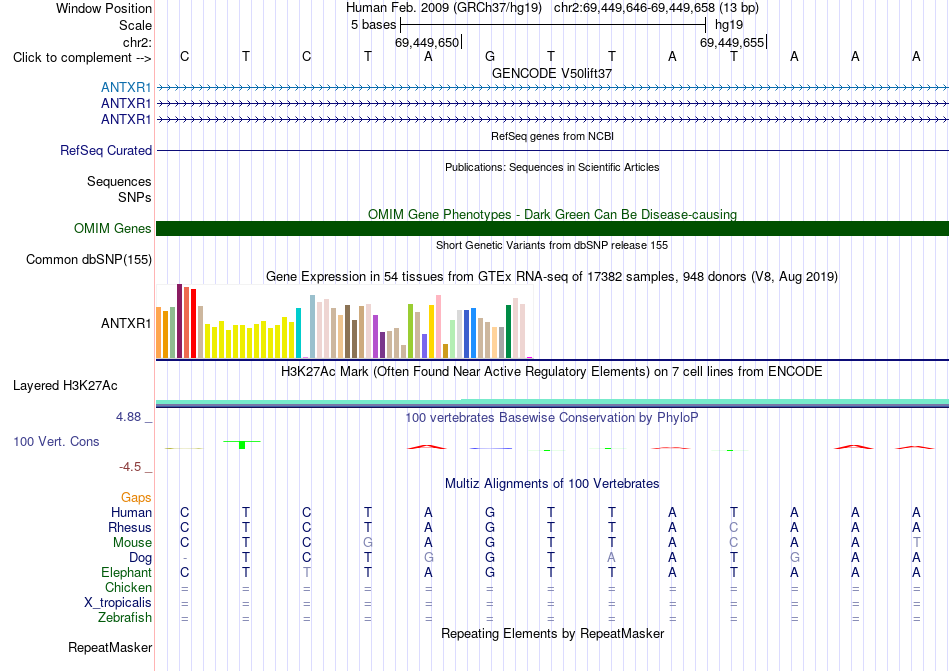Click the 4.88 conservation scale value
950x671 pixels.
(x=128, y=417)
